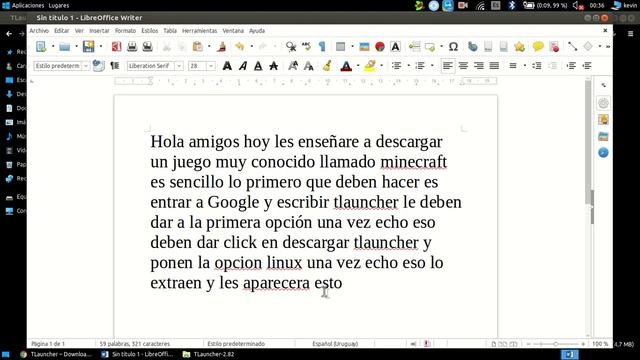The width and height of the screenshot is (640, 360).
Task: Toggle formatting marks (pilcrow)
Action: (x=322, y=47)
